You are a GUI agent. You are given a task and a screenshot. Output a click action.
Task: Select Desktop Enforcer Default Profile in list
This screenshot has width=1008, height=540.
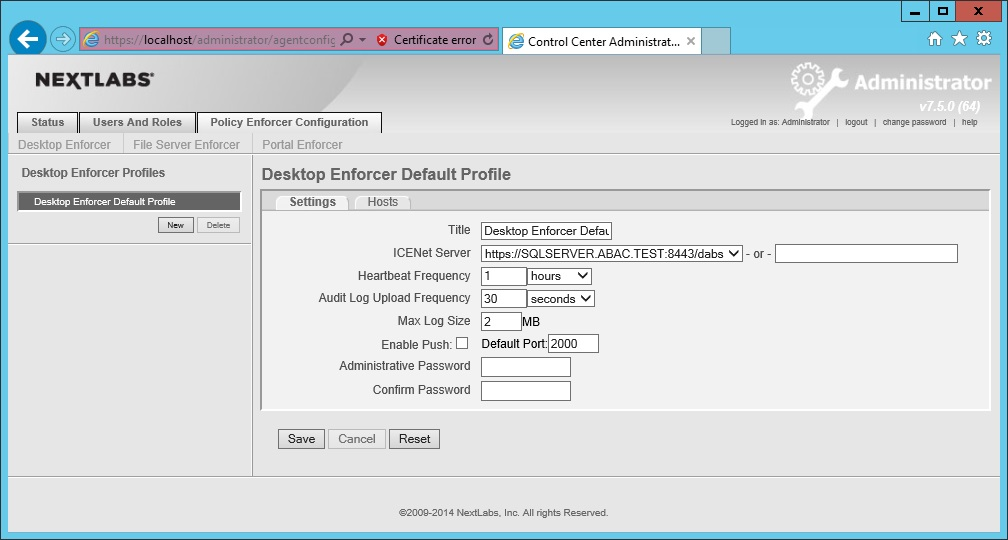pyautogui.click(x=129, y=202)
